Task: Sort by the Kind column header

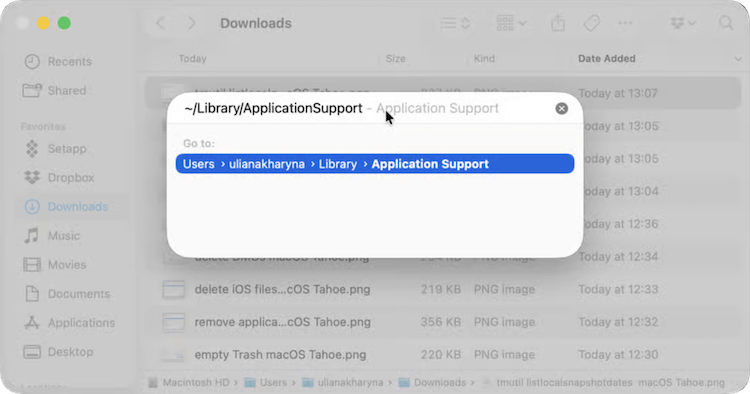Action: [484, 59]
